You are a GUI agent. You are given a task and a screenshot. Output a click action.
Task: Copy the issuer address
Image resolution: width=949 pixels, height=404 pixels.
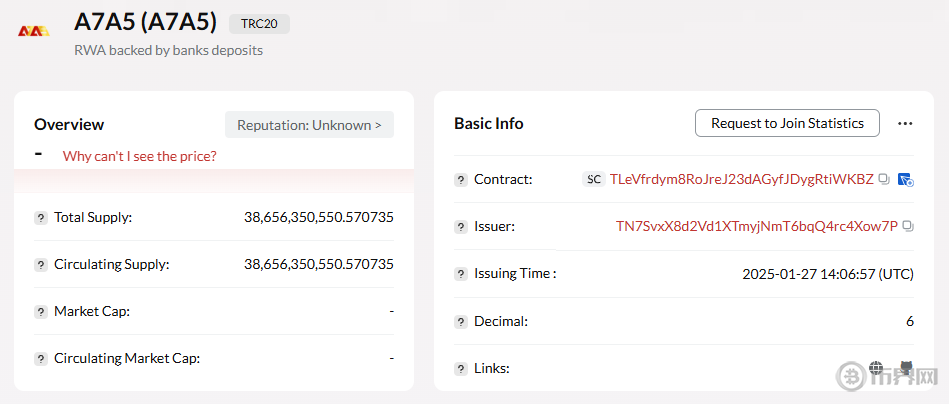tap(907, 226)
